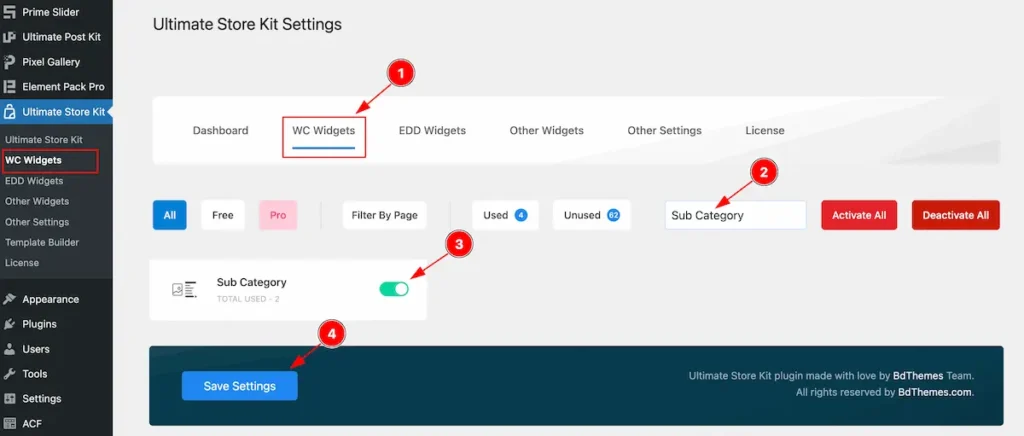This screenshot has height=436, width=1024.
Task: Toggle the Sub Category widget switch
Action: pos(394,289)
